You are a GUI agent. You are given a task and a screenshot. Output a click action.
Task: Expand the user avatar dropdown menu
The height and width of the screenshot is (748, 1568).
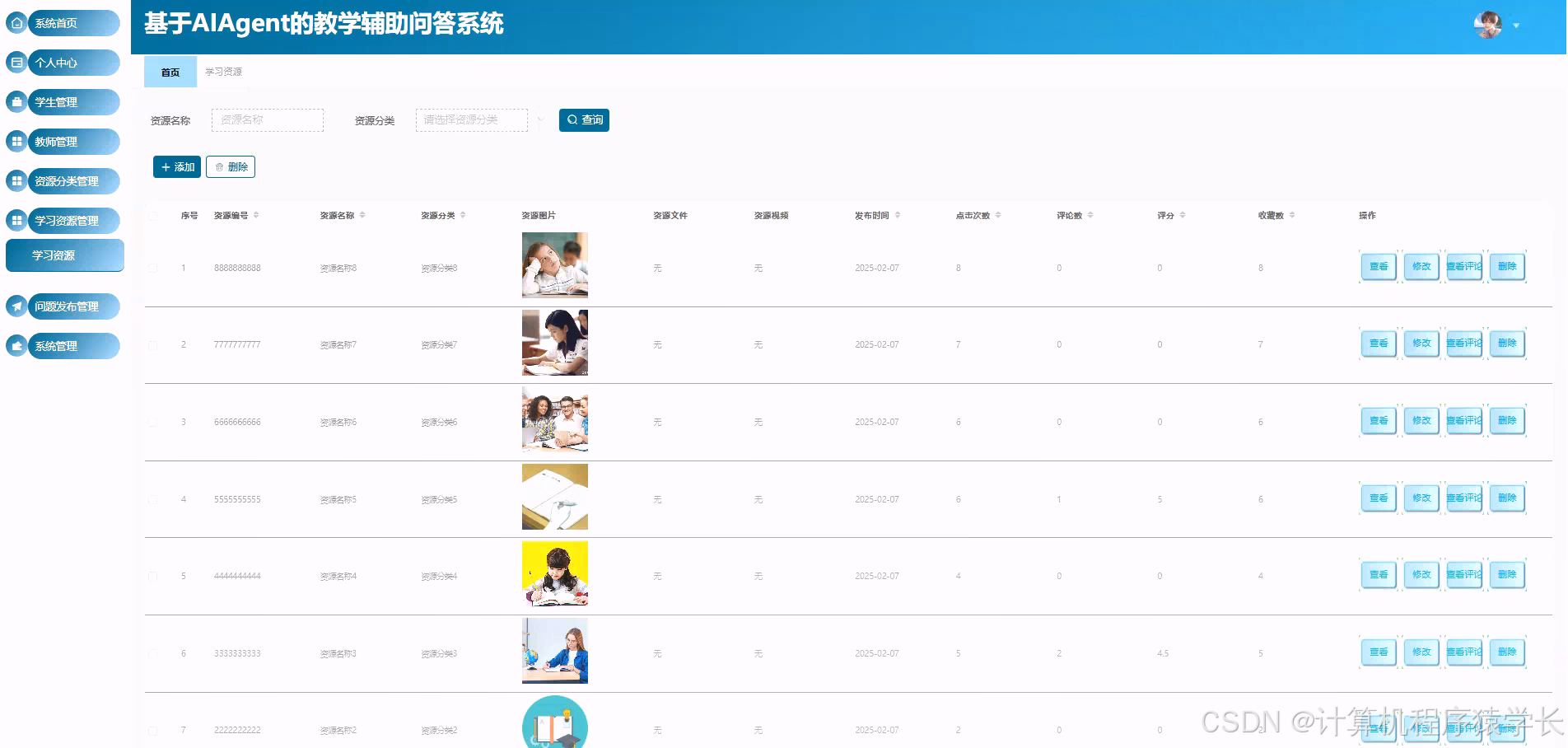(x=1516, y=25)
